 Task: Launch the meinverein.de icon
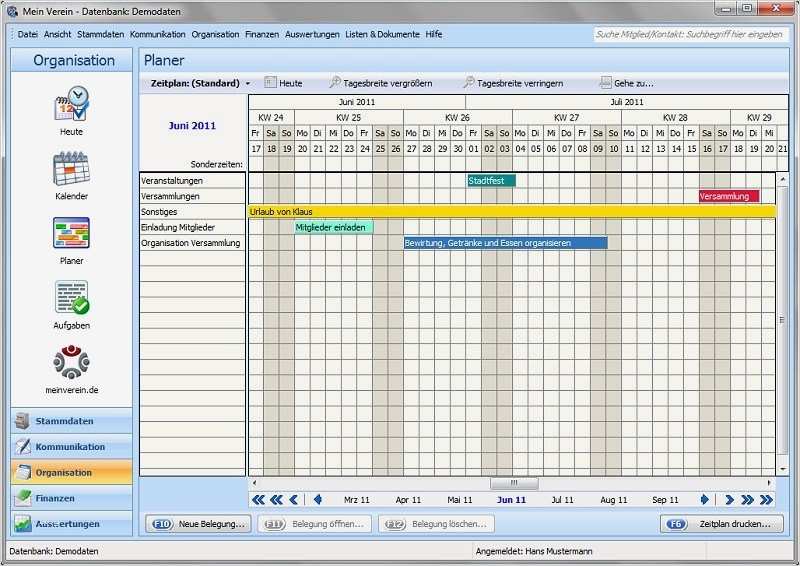click(x=71, y=362)
